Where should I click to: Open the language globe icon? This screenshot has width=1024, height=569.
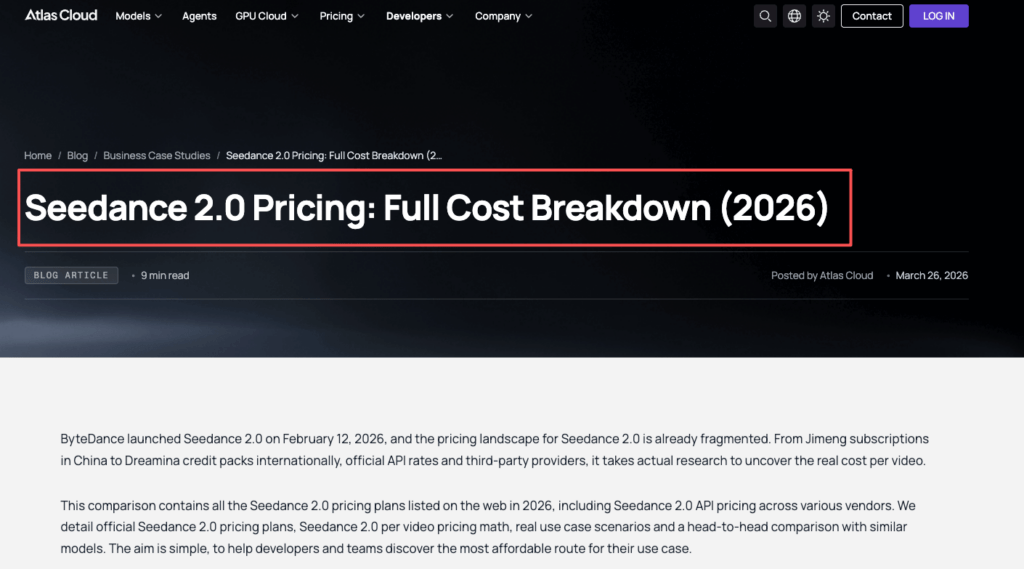794,16
